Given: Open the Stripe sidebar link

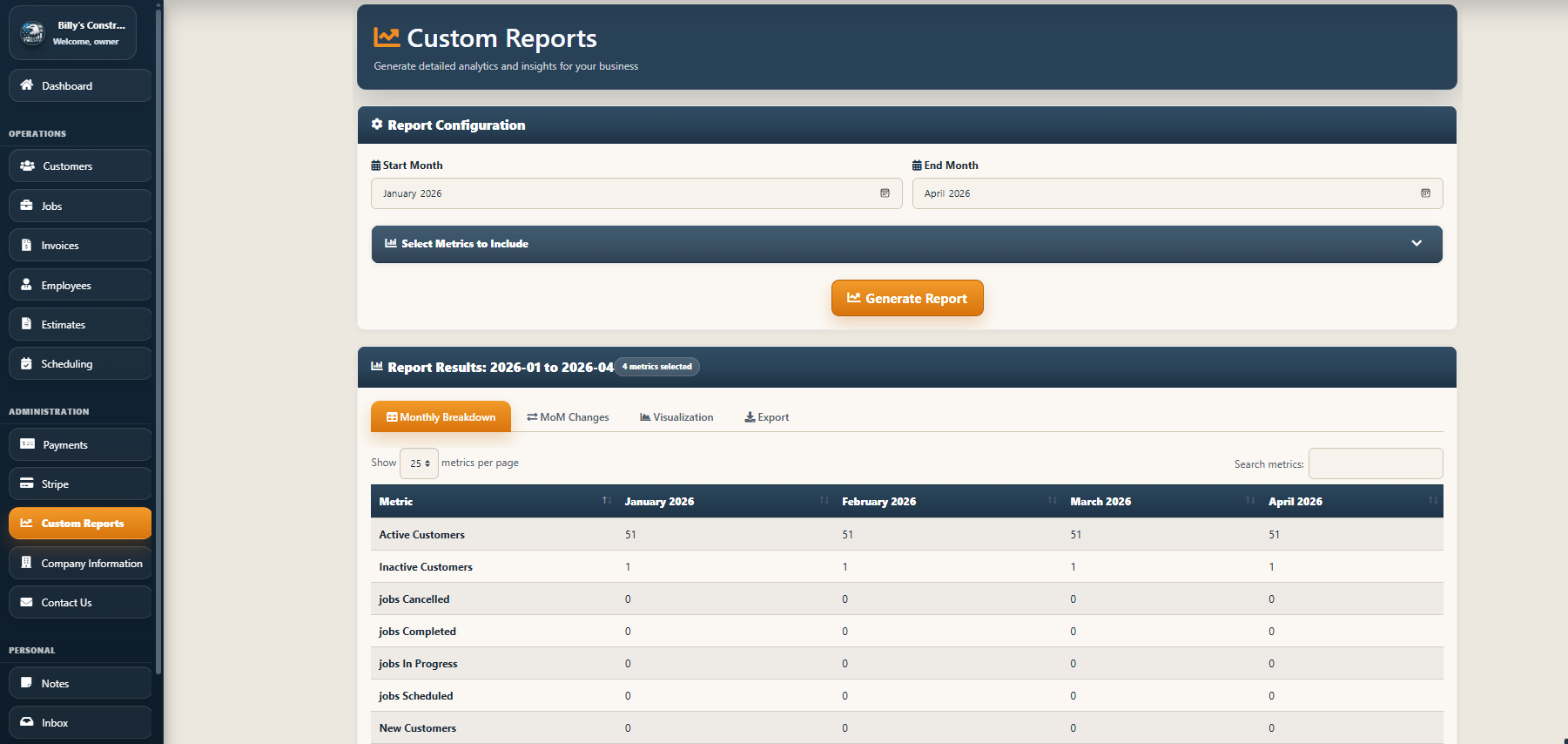Looking at the screenshot, I should tap(80, 484).
